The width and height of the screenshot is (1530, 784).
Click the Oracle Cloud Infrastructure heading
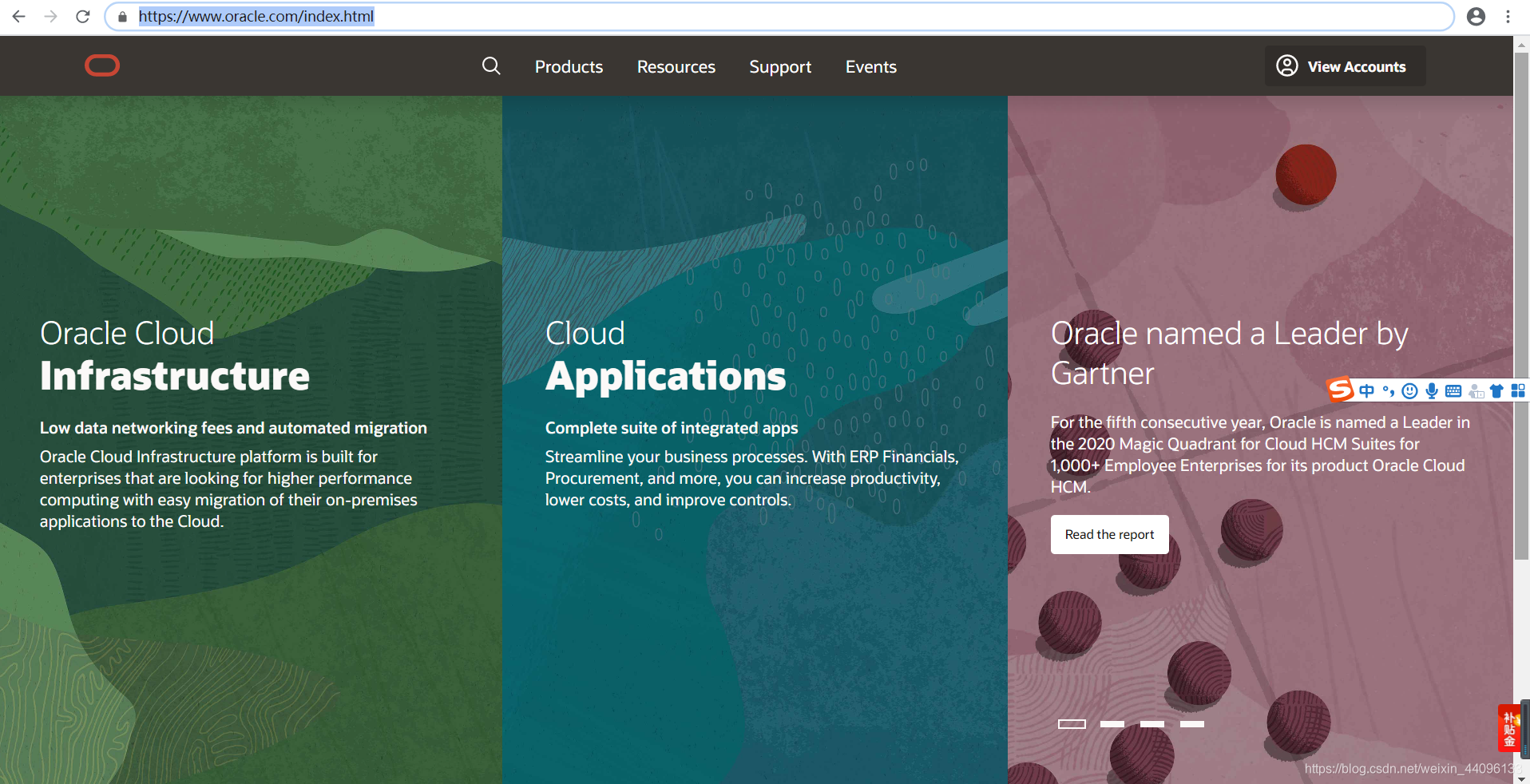175,356
